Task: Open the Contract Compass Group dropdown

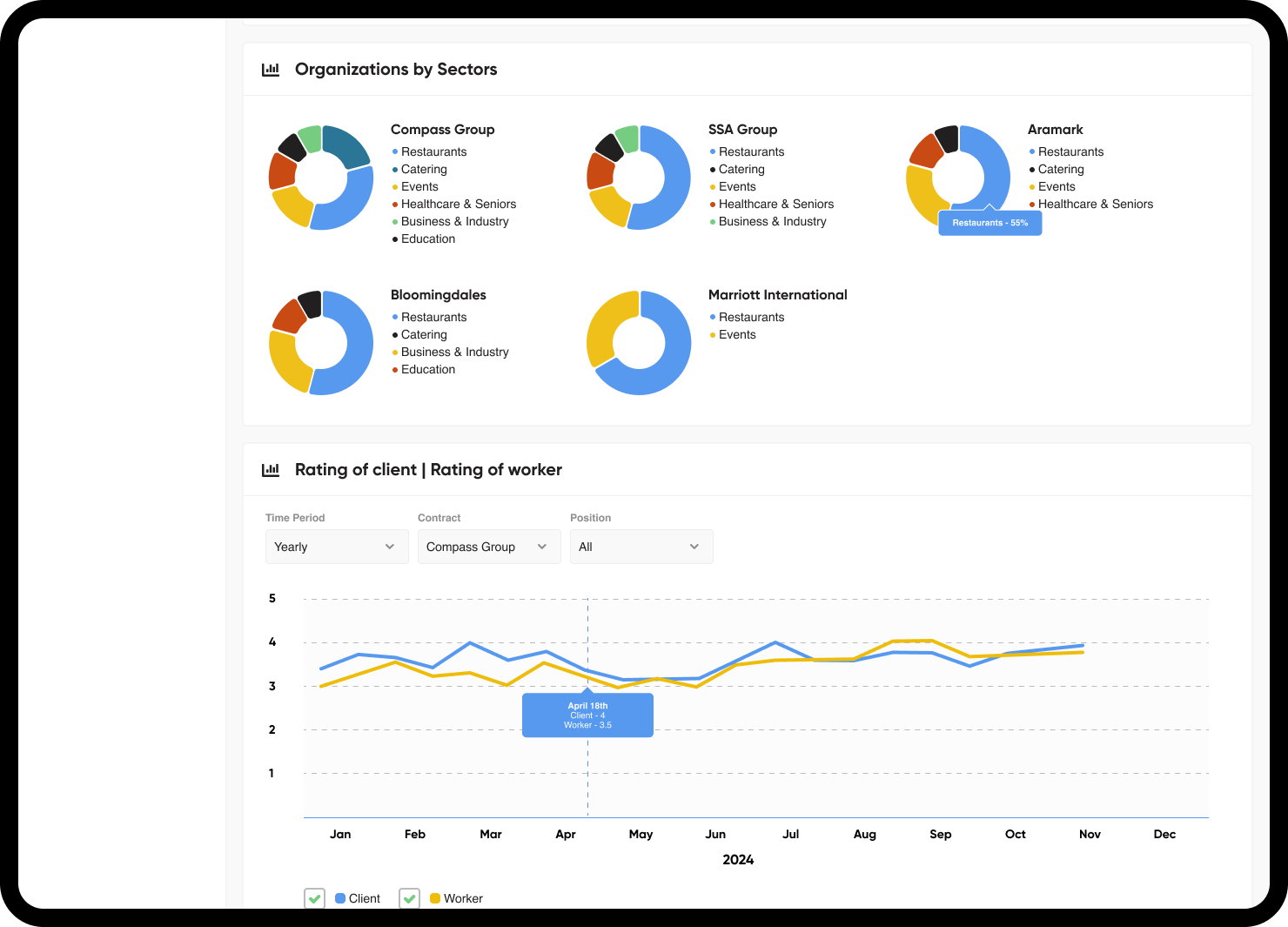Action: (x=489, y=547)
